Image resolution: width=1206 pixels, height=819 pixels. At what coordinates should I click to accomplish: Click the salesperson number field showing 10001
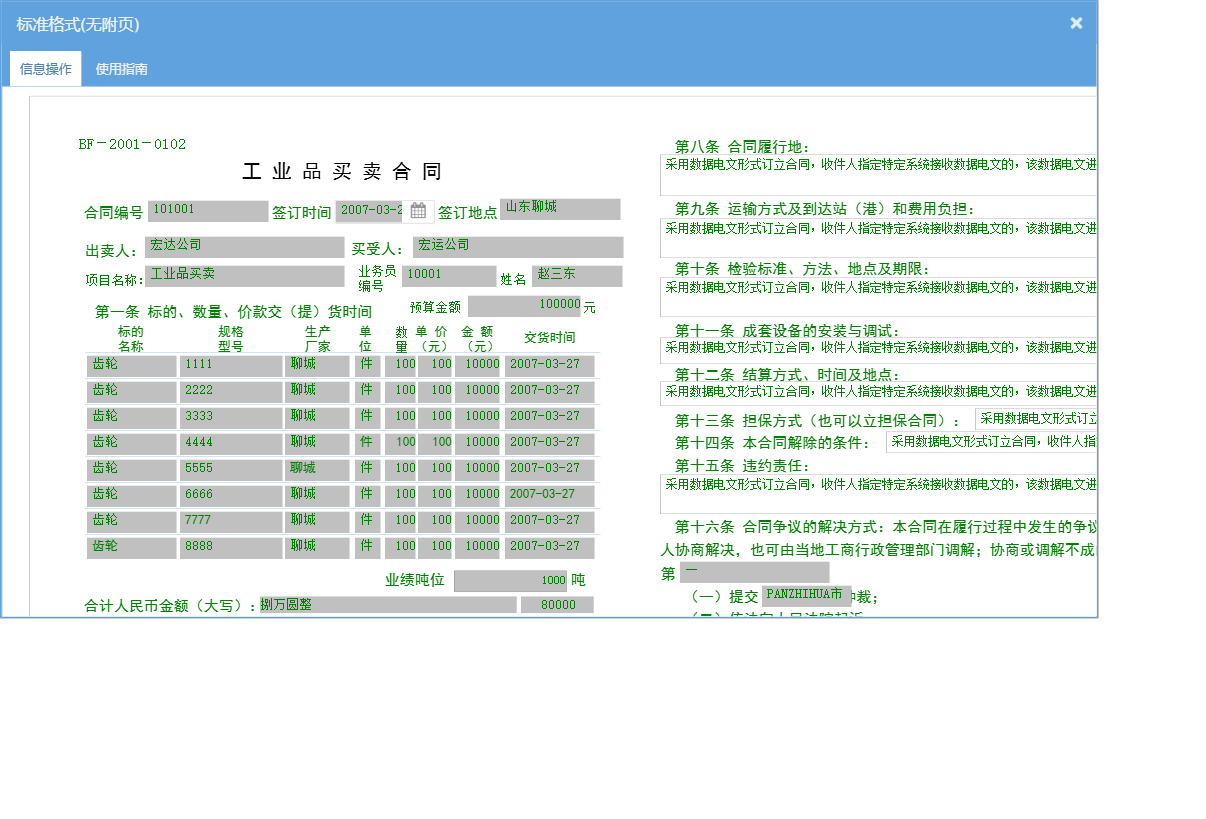pos(448,275)
